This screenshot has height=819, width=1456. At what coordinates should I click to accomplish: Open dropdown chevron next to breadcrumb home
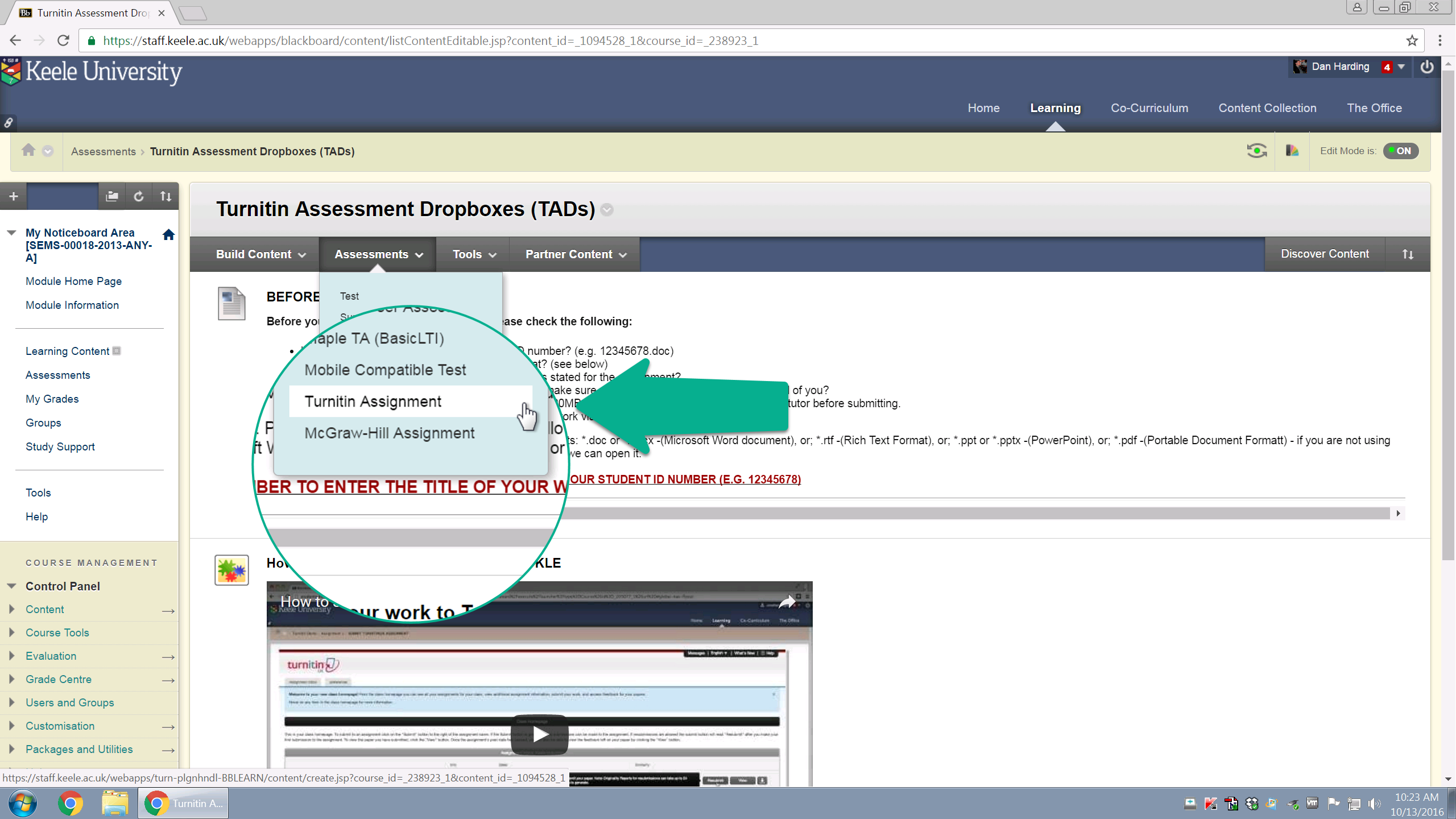48,151
